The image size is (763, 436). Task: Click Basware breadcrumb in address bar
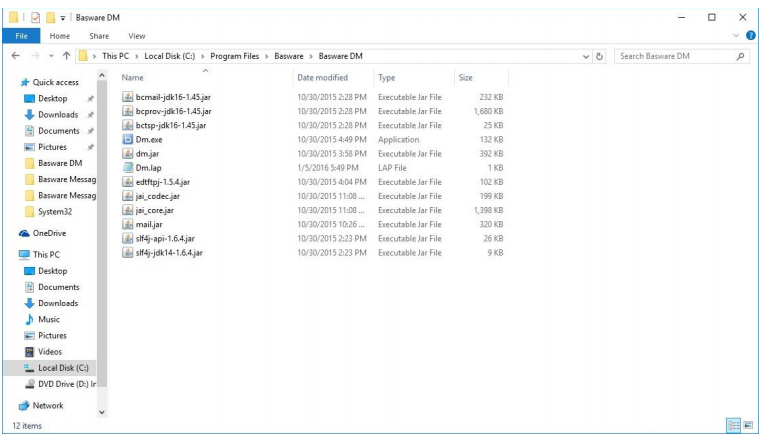pyautogui.click(x=289, y=56)
